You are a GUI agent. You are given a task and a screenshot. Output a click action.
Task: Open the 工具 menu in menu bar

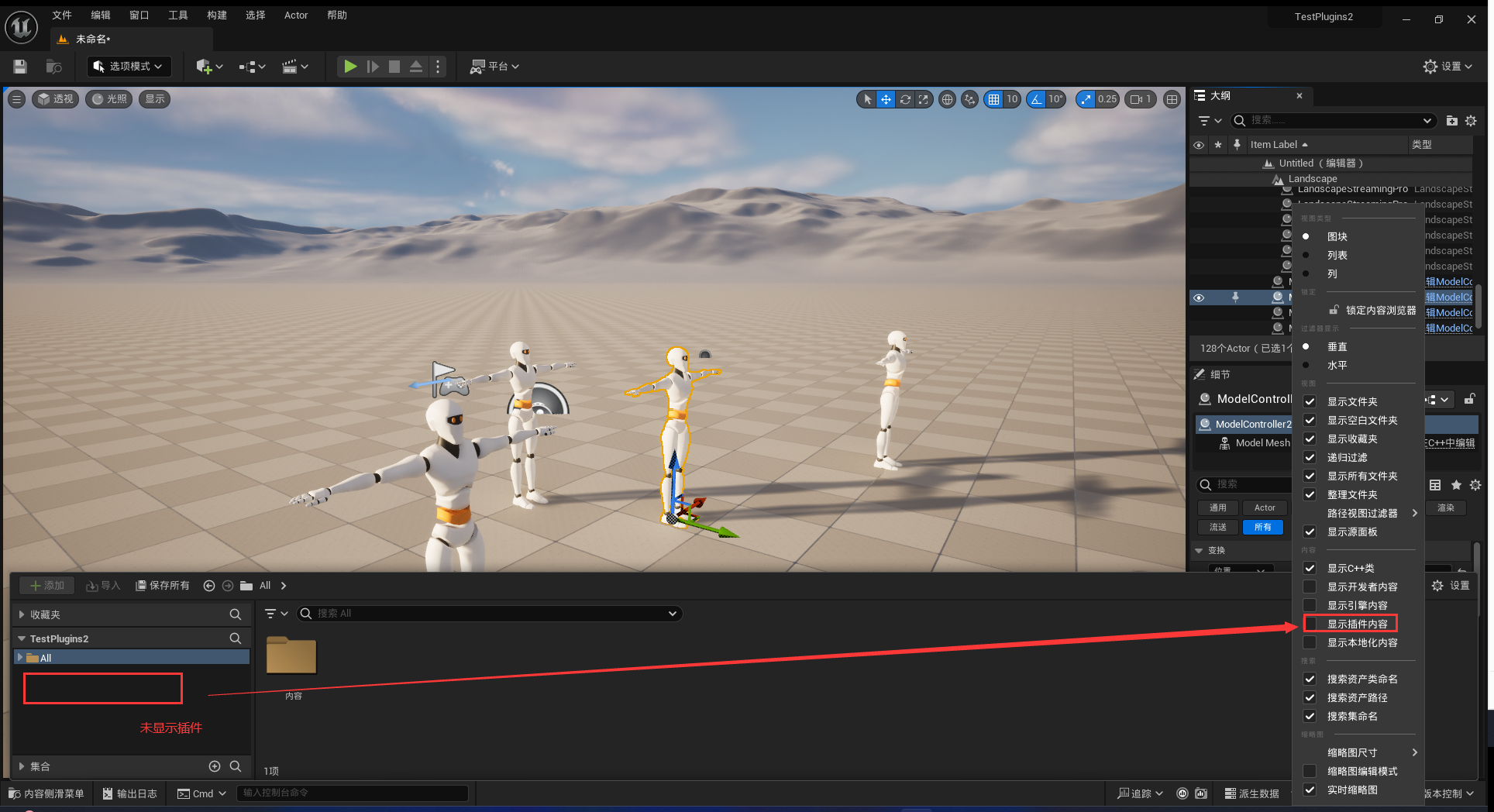click(177, 15)
